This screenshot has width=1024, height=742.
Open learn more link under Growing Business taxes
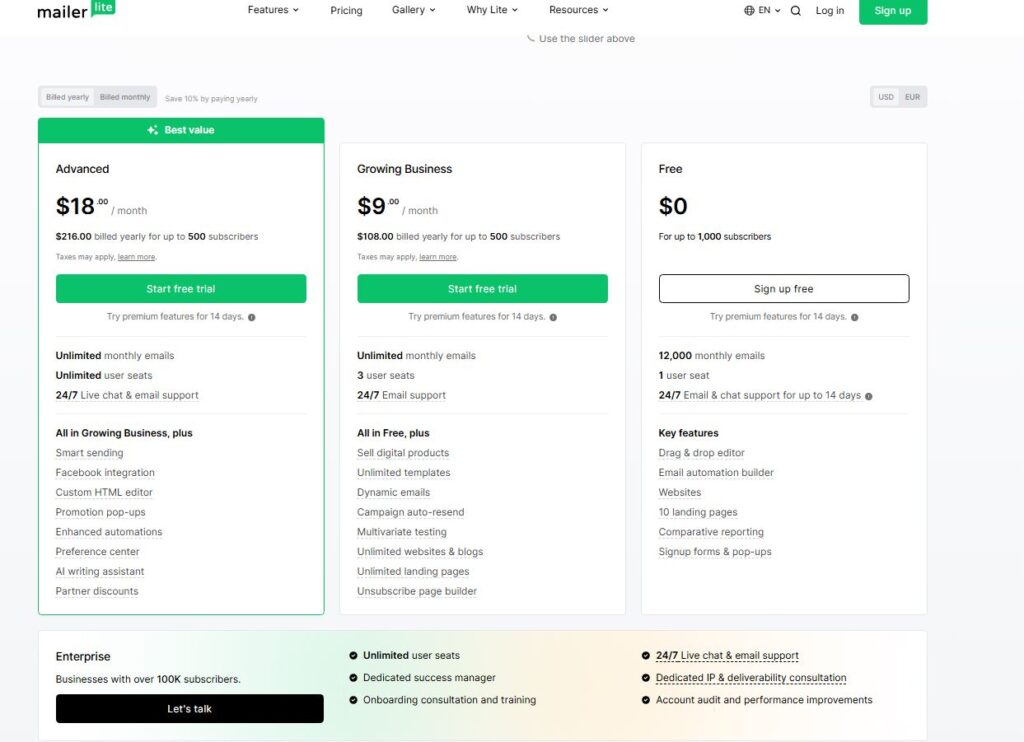[x=438, y=257]
